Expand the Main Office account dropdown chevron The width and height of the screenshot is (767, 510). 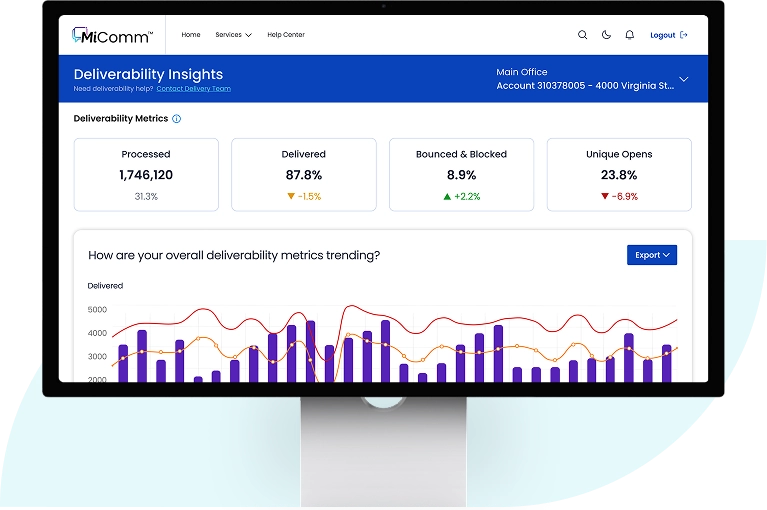tap(684, 79)
